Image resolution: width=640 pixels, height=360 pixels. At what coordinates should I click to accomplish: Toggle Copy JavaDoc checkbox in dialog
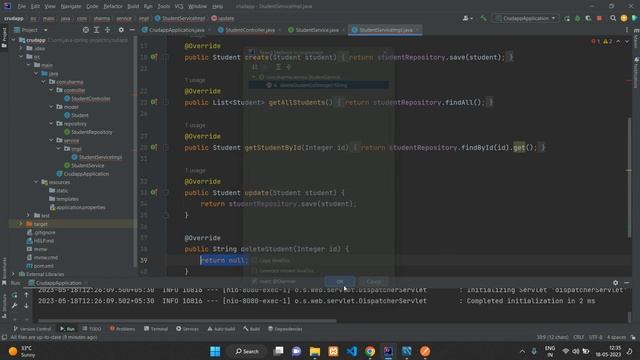click(x=254, y=260)
